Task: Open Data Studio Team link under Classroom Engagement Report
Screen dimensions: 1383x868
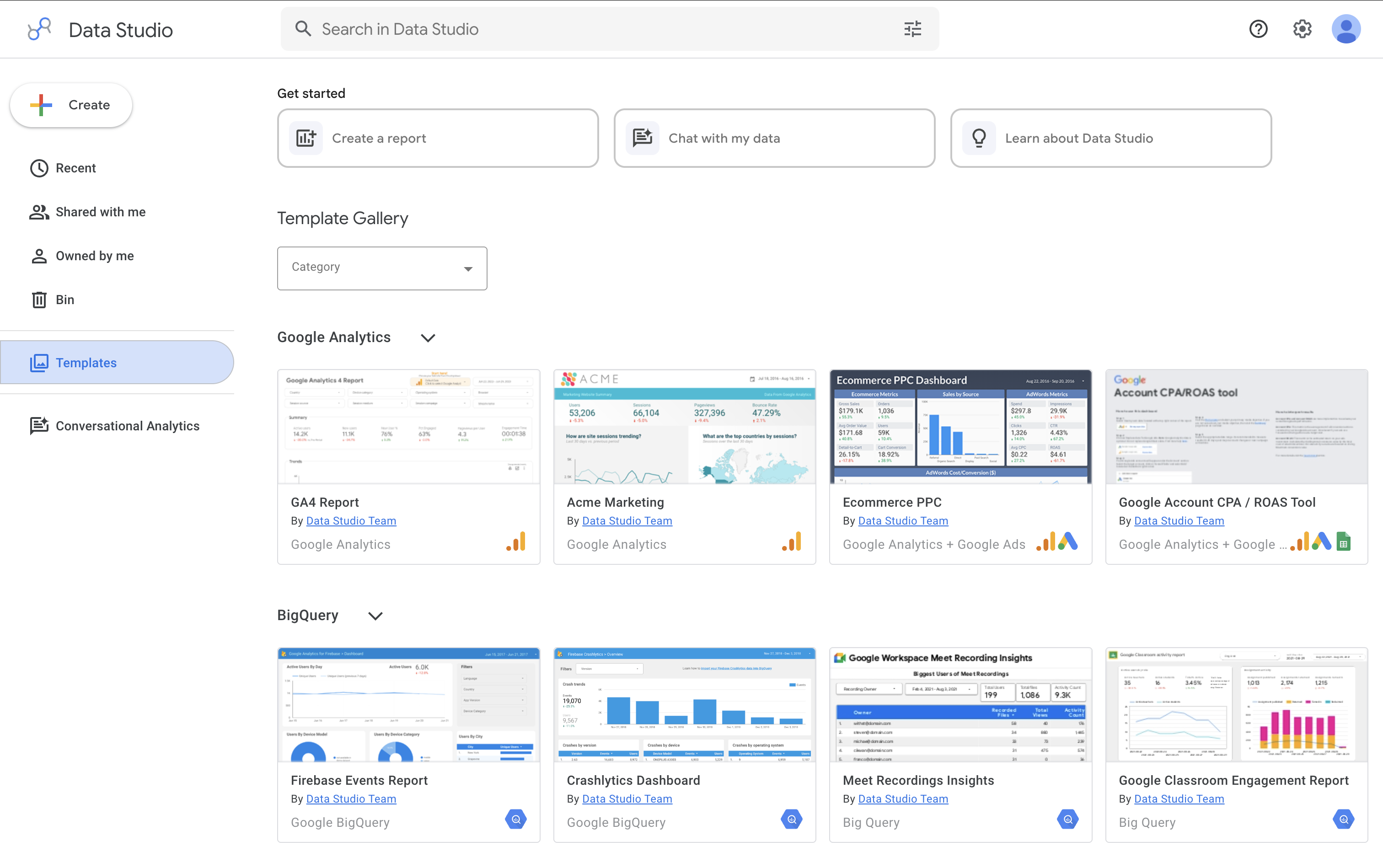Action: 1179,798
